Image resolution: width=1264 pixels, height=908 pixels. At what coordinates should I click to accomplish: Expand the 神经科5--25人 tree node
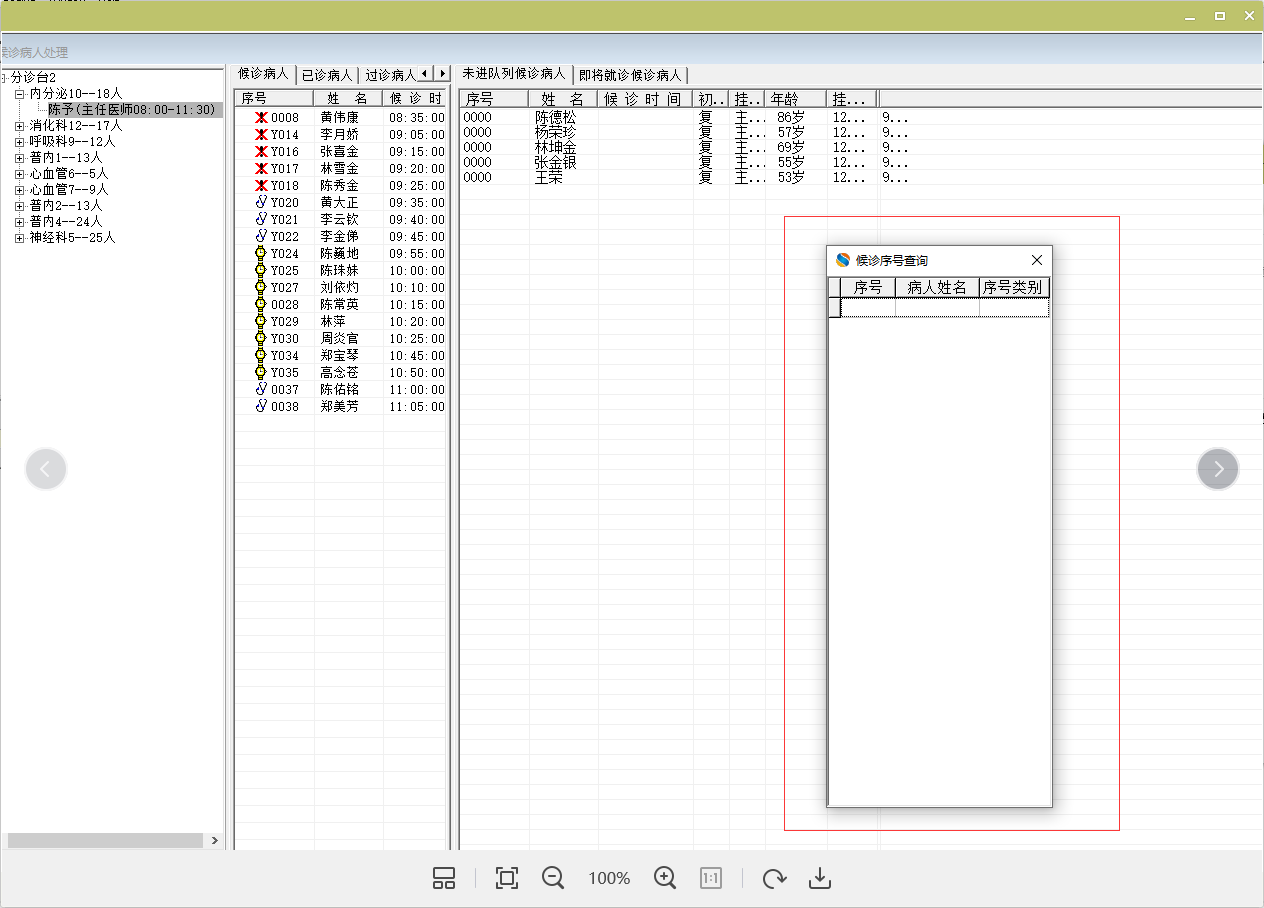click(x=20, y=238)
